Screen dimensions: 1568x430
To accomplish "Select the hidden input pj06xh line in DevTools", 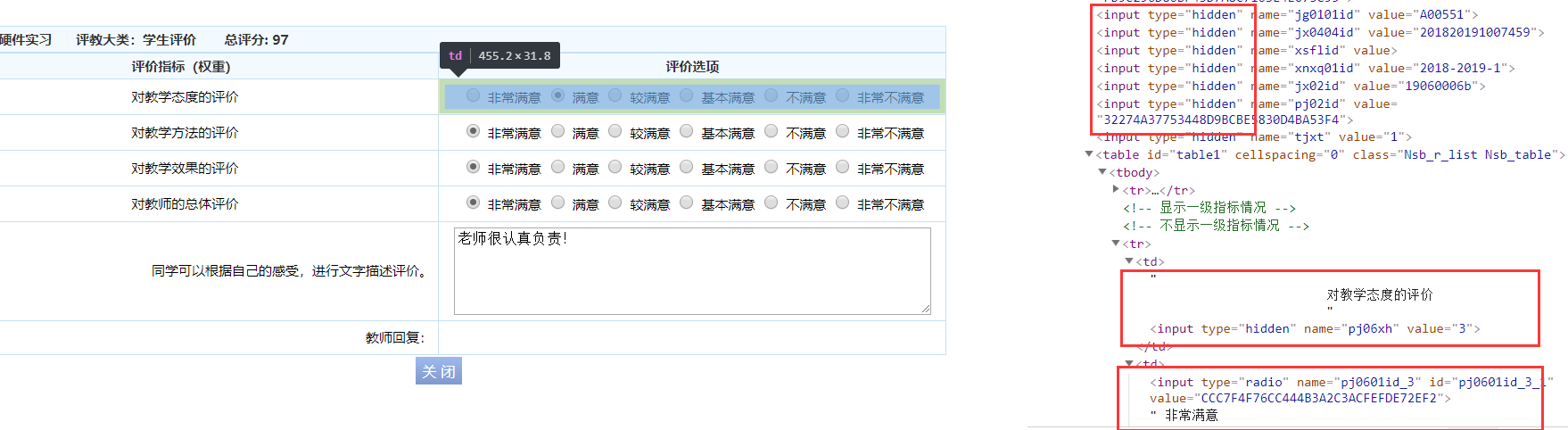I will click(1315, 328).
